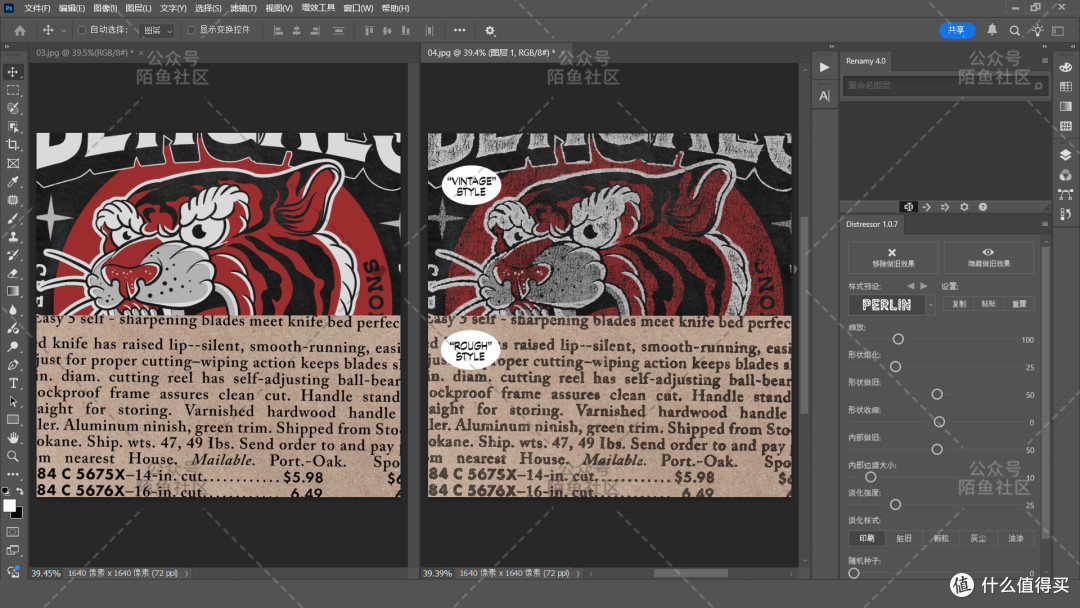Image resolution: width=1080 pixels, height=608 pixels.
Task: Click the play actions panel icon
Action: [824, 67]
